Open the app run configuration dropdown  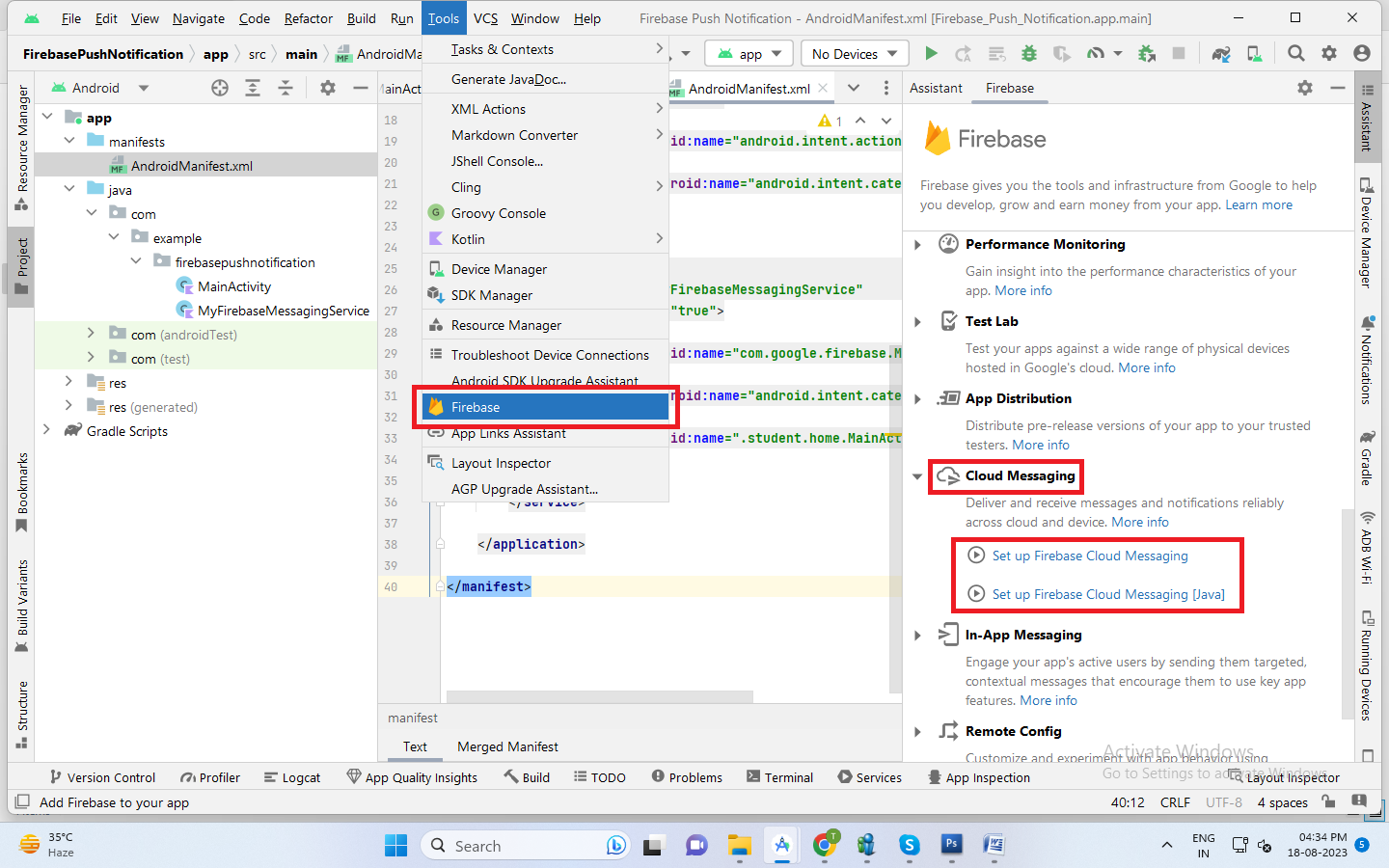749,54
